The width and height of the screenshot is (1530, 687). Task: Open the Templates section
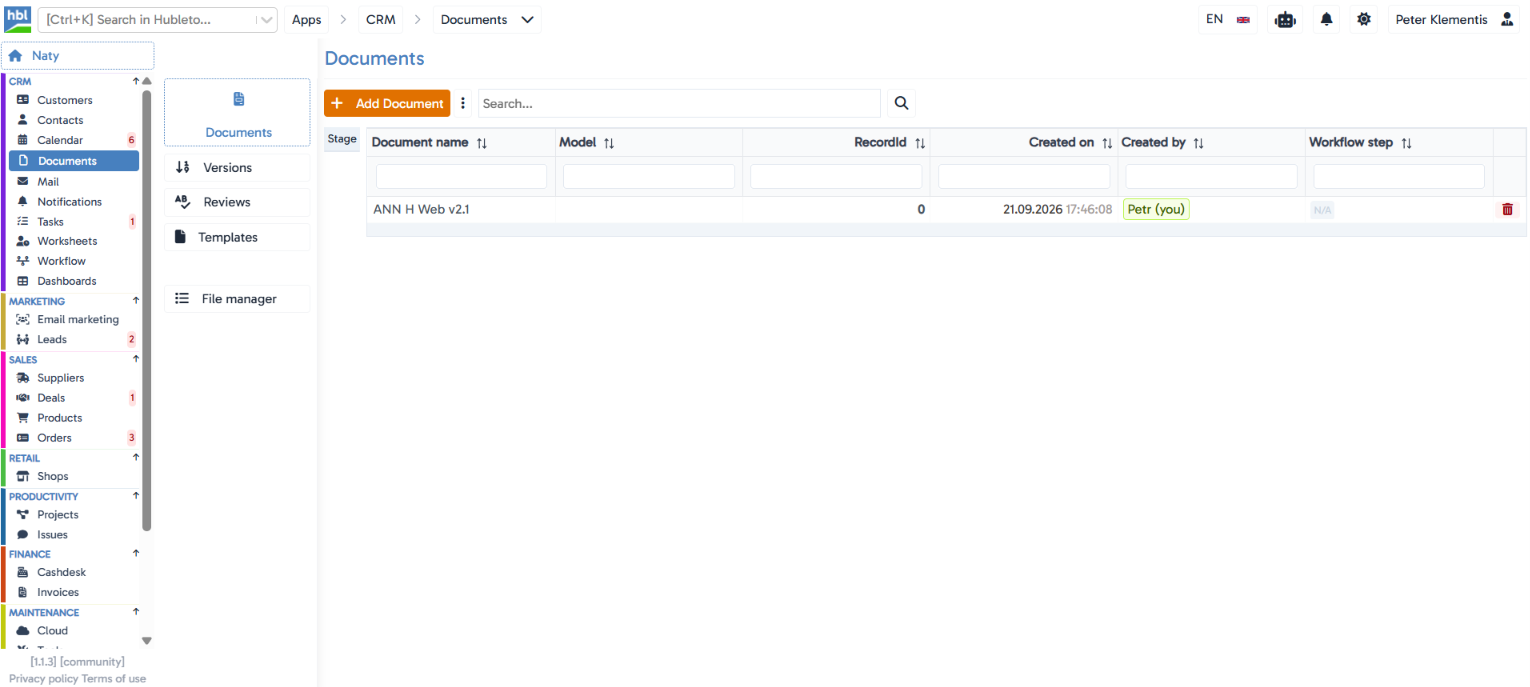pyautogui.click(x=237, y=237)
